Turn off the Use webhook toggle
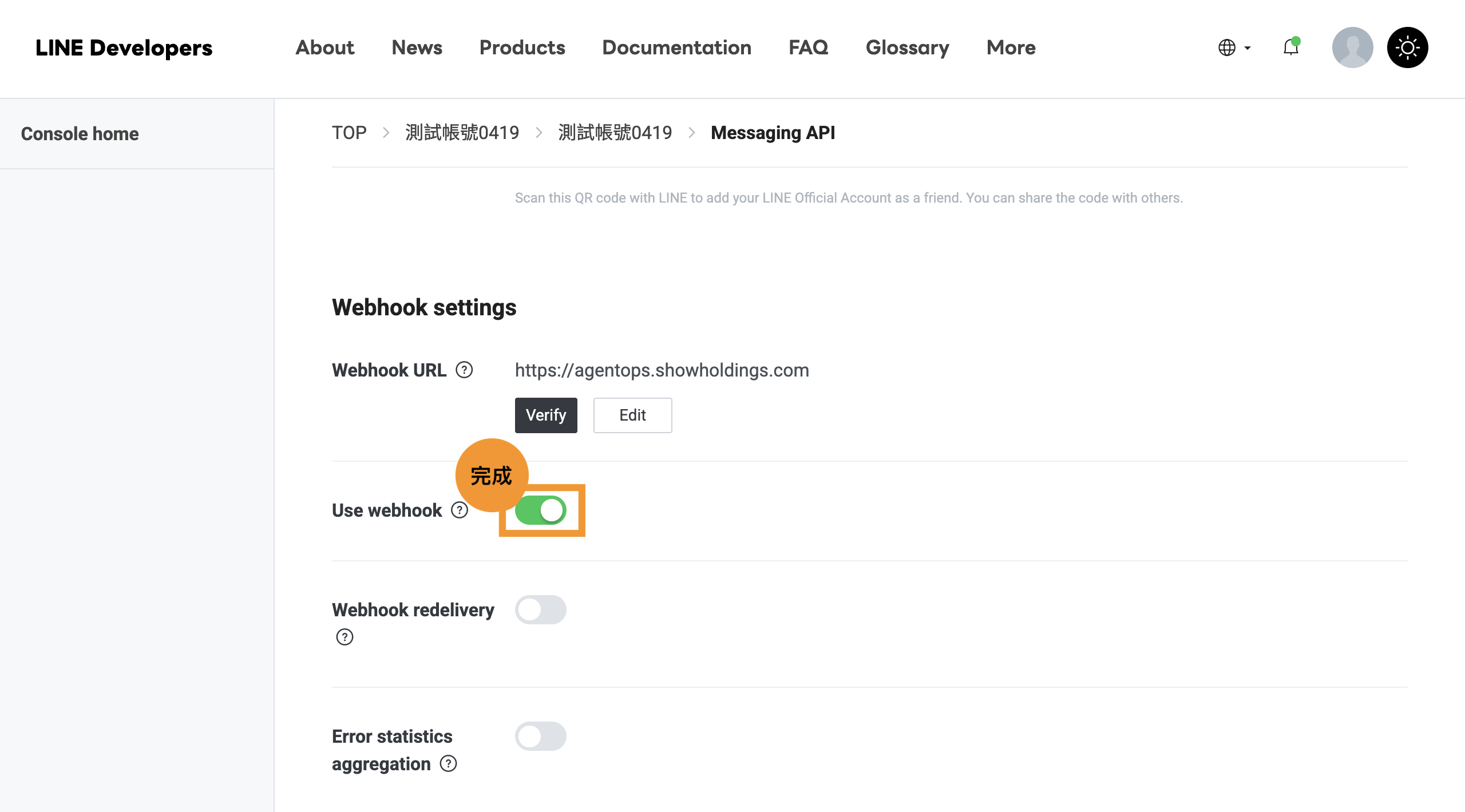The image size is (1465, 812). pyautogui.click(x=541, y=510)
